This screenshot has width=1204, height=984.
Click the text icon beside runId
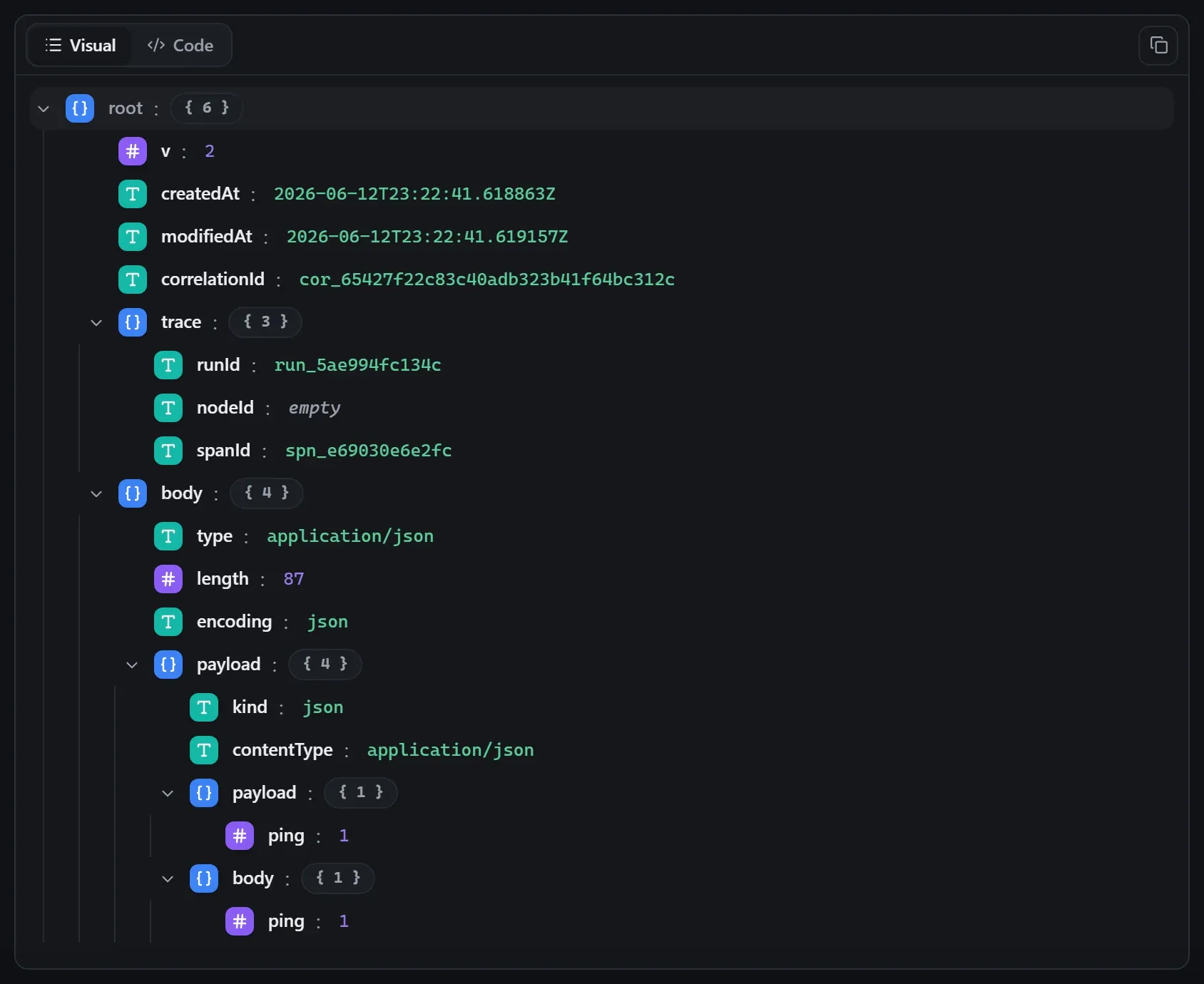point(168,365)
